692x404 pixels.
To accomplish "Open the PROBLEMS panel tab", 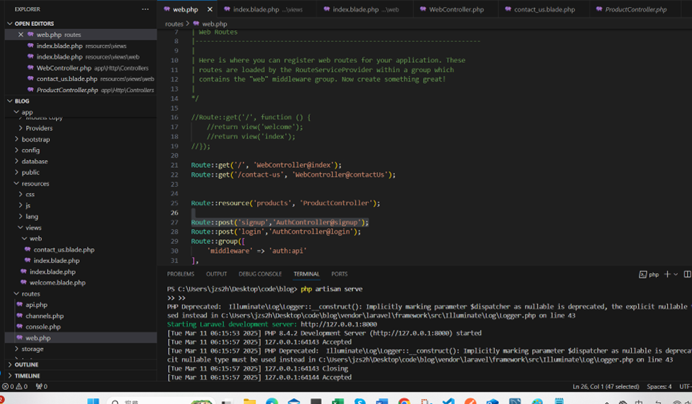I will tap(181, 274).
